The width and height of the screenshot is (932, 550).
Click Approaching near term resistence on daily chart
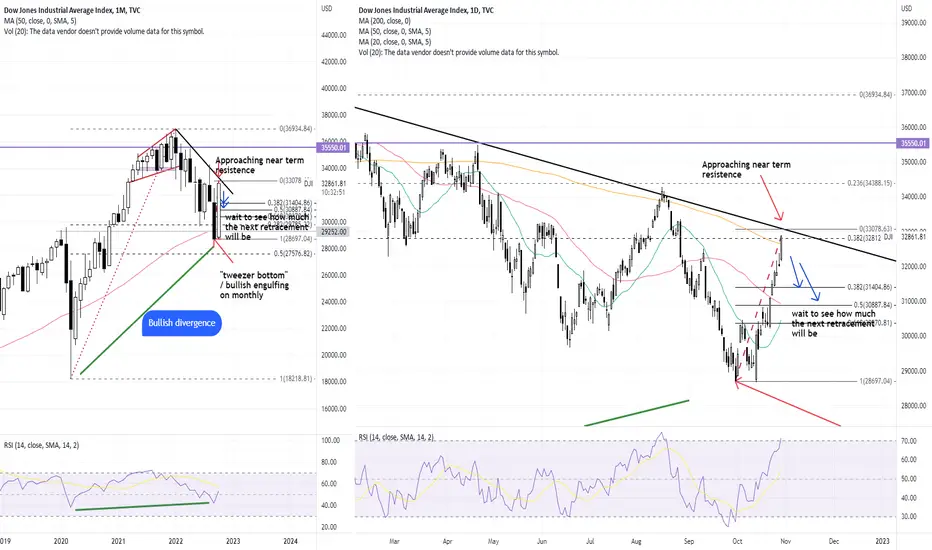click(x=746, y=169)
